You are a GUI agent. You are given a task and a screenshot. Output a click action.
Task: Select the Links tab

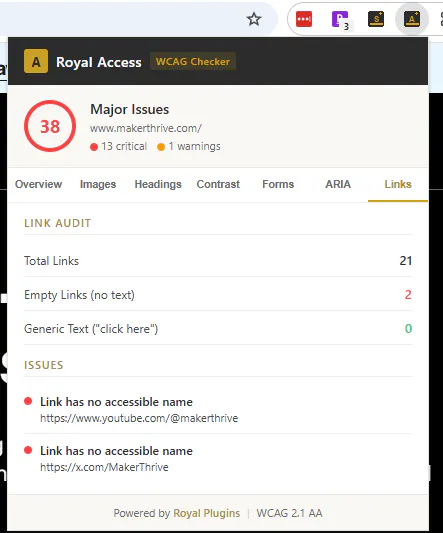tap(398, 184)
